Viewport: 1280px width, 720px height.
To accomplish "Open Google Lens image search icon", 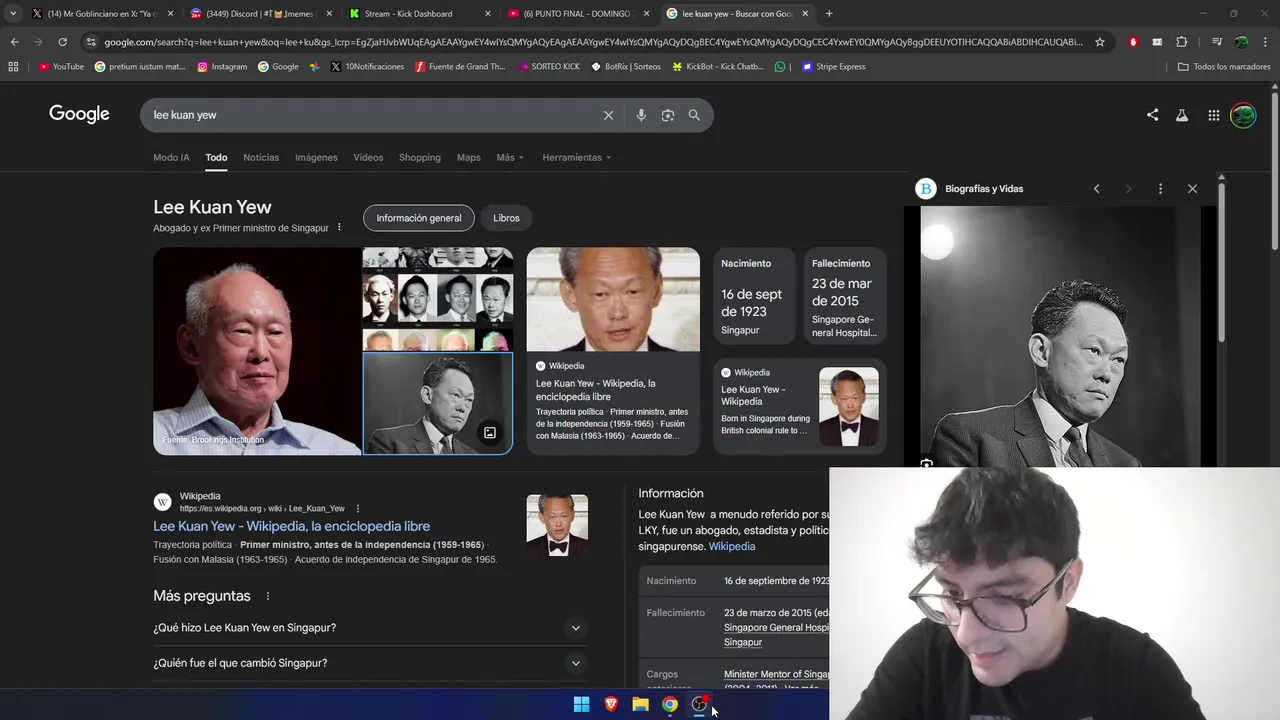I will pyautogui.click(x=668, y=115).
